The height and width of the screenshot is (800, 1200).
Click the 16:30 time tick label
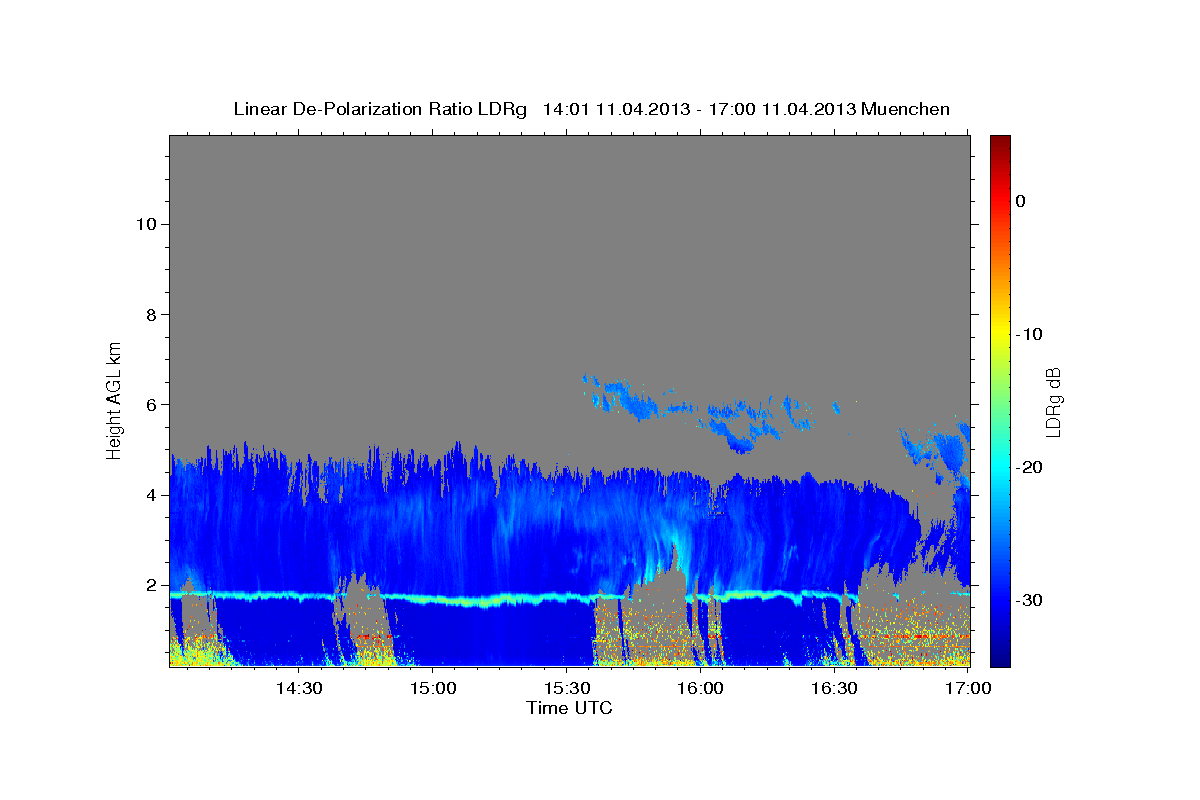(835, 689)
